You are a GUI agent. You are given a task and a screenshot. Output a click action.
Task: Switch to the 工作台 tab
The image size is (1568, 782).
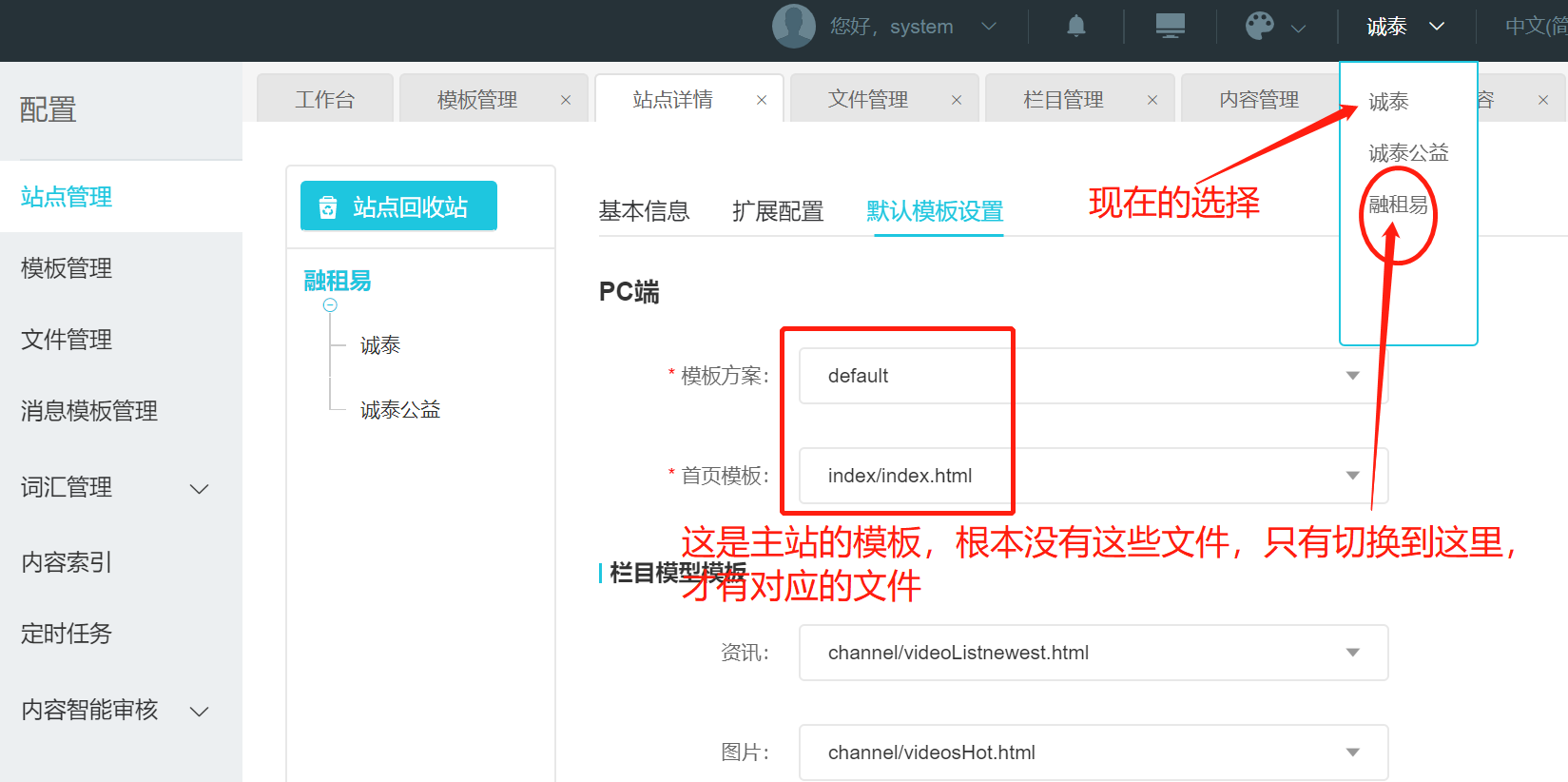(x=325, y=99)
